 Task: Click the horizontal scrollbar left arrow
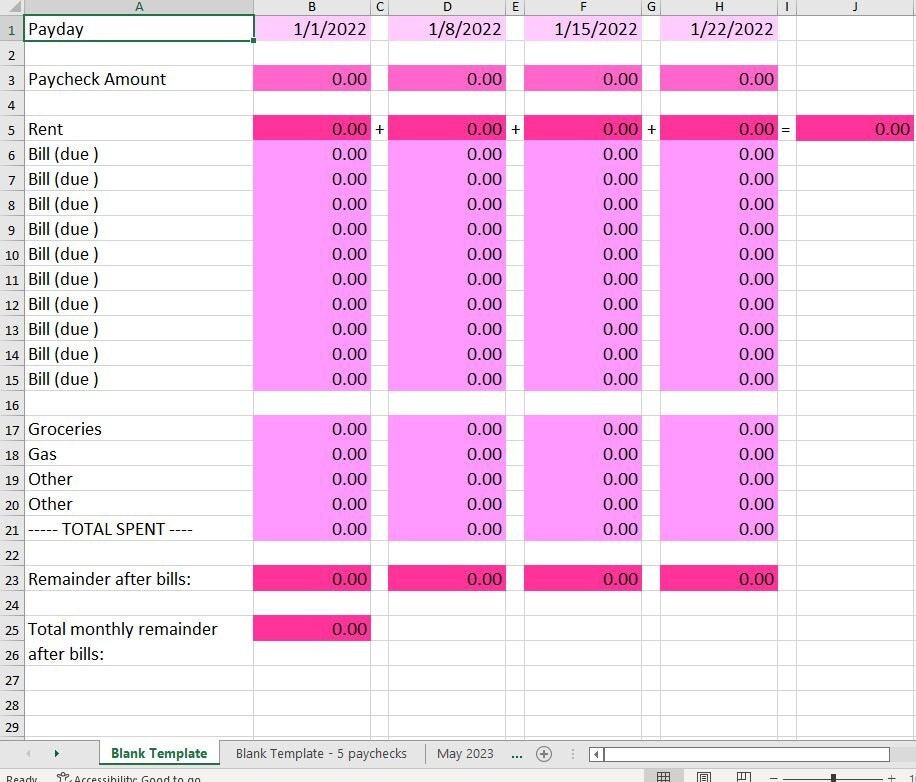tap(597, 753)
